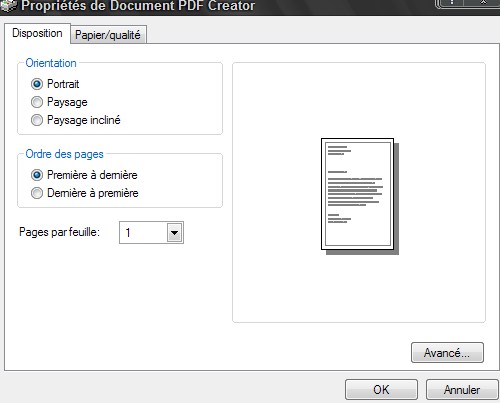Viewport: 500px width, 403px height.
Task: Click the help question-mark title bar button
Action: tap(452, 3)
